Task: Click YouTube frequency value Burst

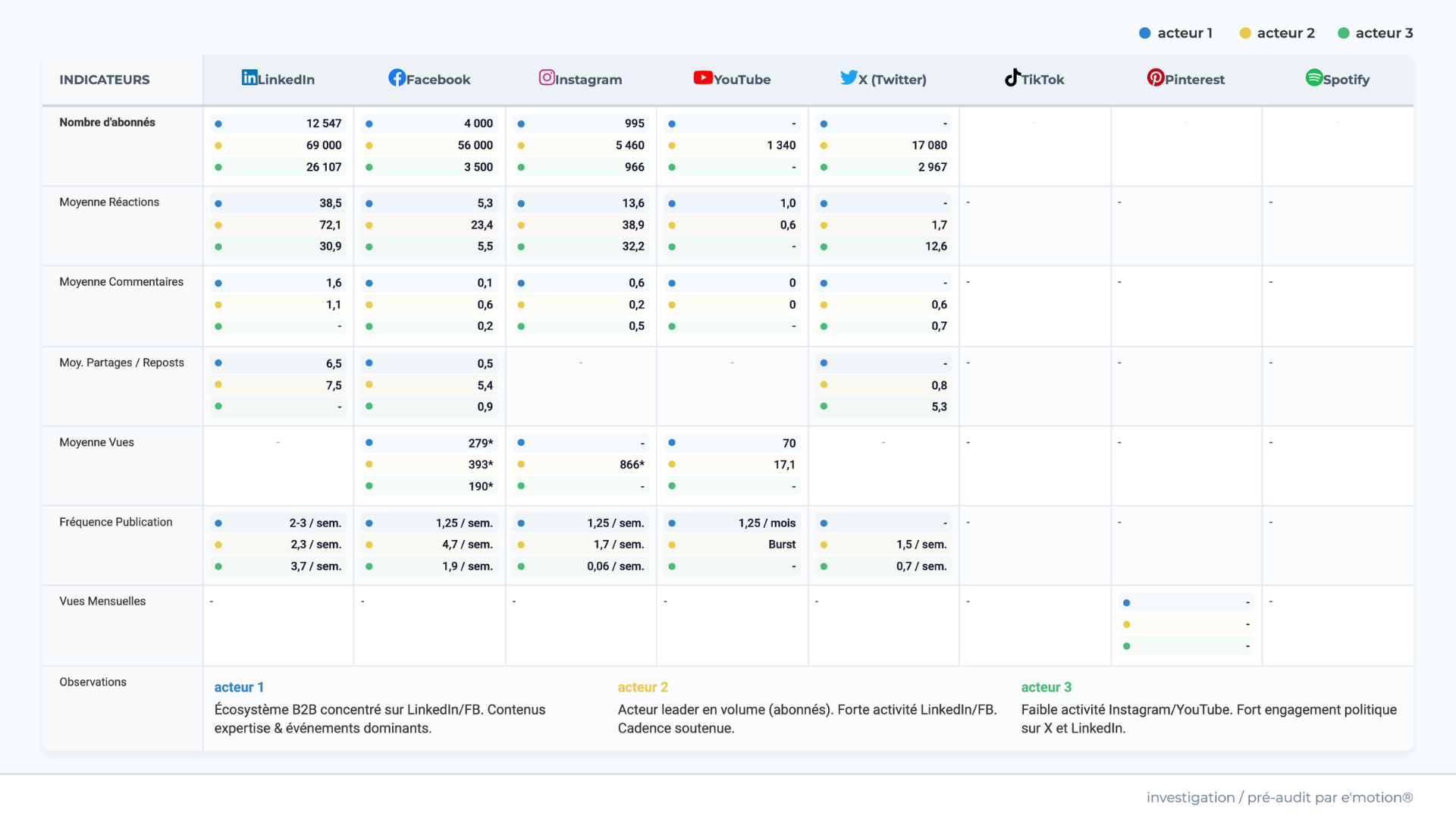Action: pyautogui.click(x=781, y=544)
